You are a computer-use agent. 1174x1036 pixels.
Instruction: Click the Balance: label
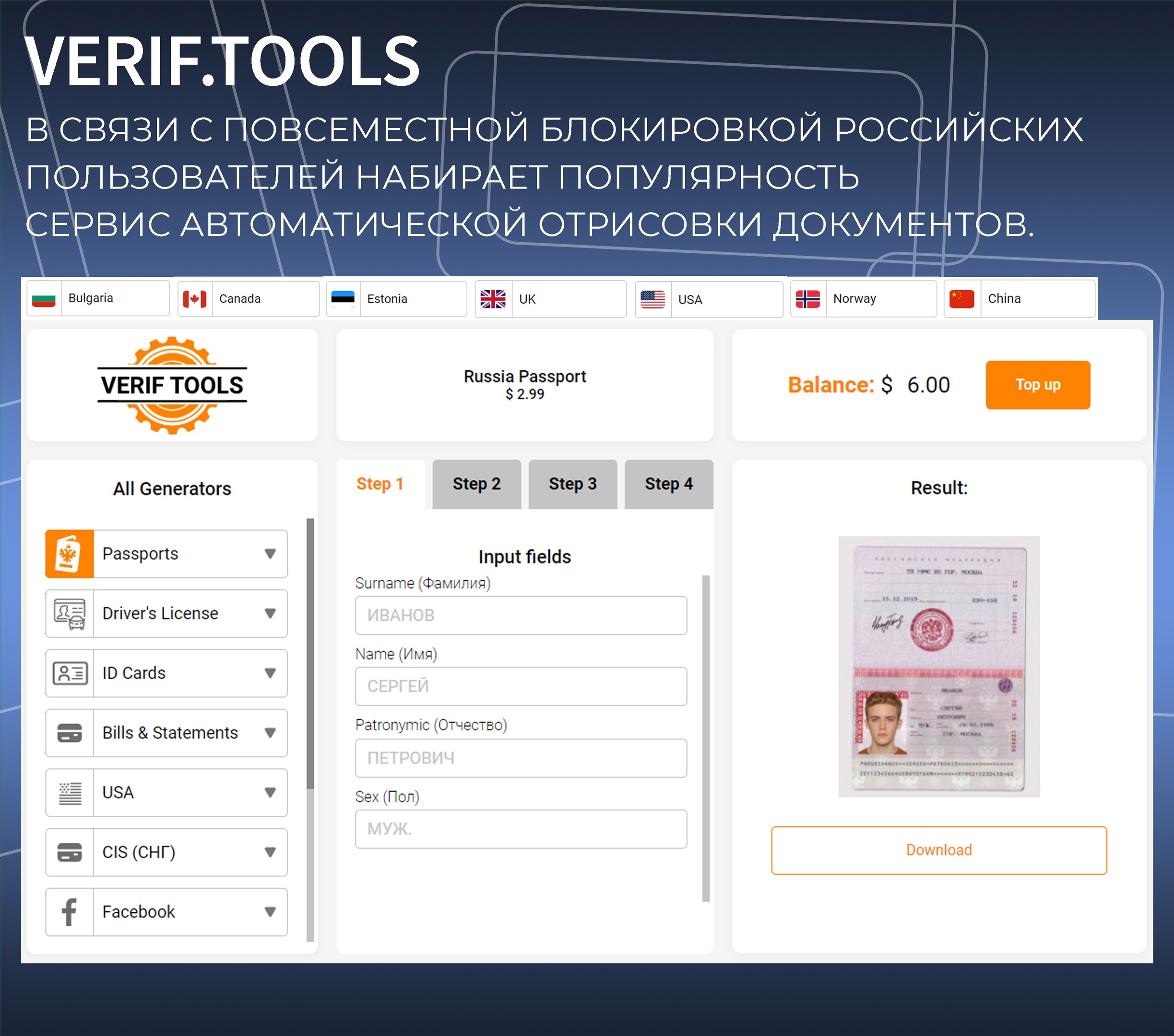pyautogui.click(x=831, y=385)
